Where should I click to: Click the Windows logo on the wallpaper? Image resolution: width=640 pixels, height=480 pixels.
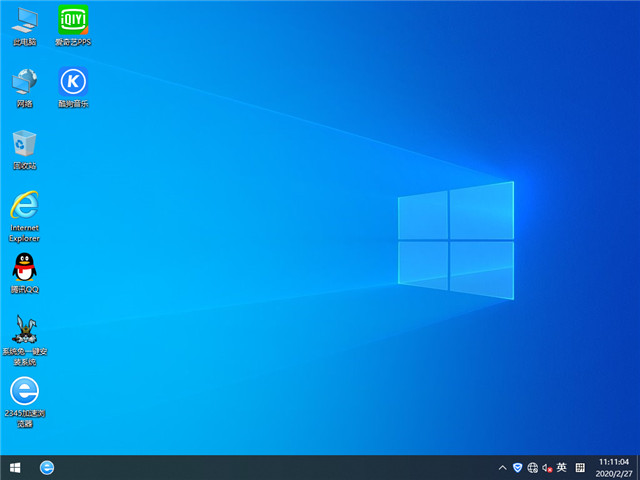coord(455,238)
